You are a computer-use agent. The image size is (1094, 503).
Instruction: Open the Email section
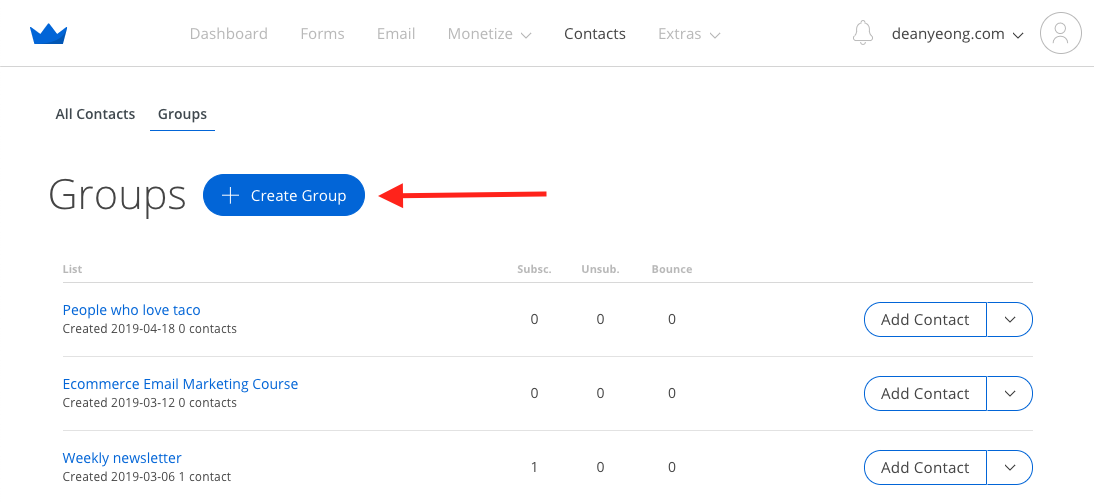pos(396,33)
